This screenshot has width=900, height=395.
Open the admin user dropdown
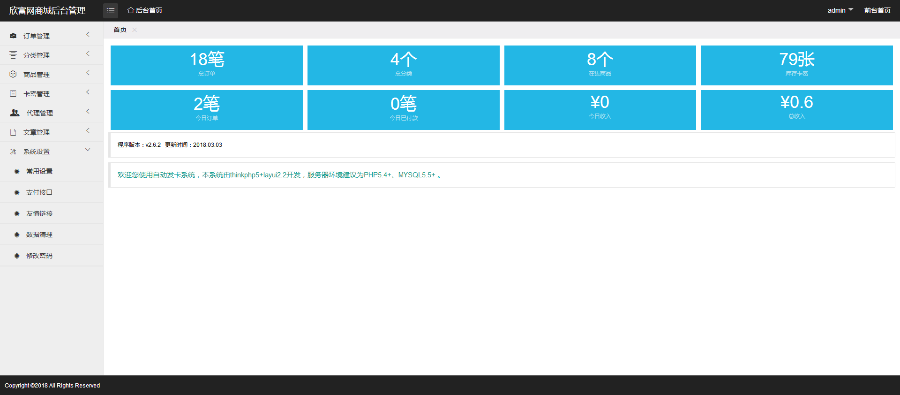click(840, 10)
